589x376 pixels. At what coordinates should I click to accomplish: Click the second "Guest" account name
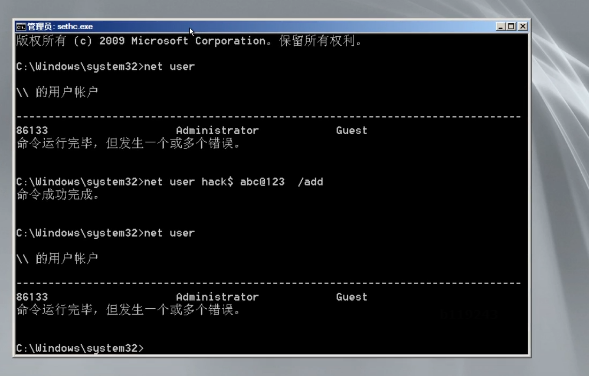tap(352, 297)
